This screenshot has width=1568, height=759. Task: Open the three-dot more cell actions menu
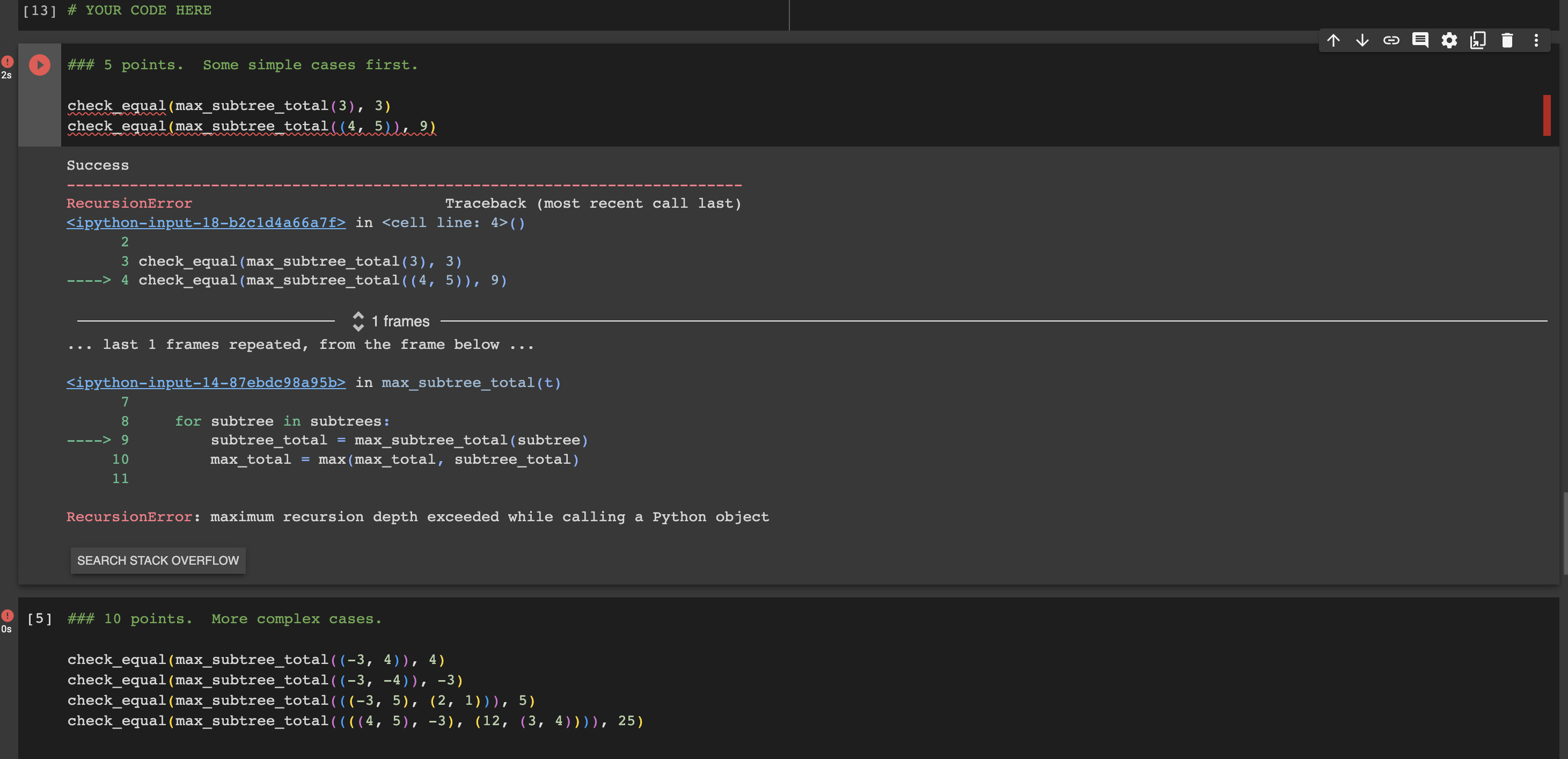coord(1536,40)
